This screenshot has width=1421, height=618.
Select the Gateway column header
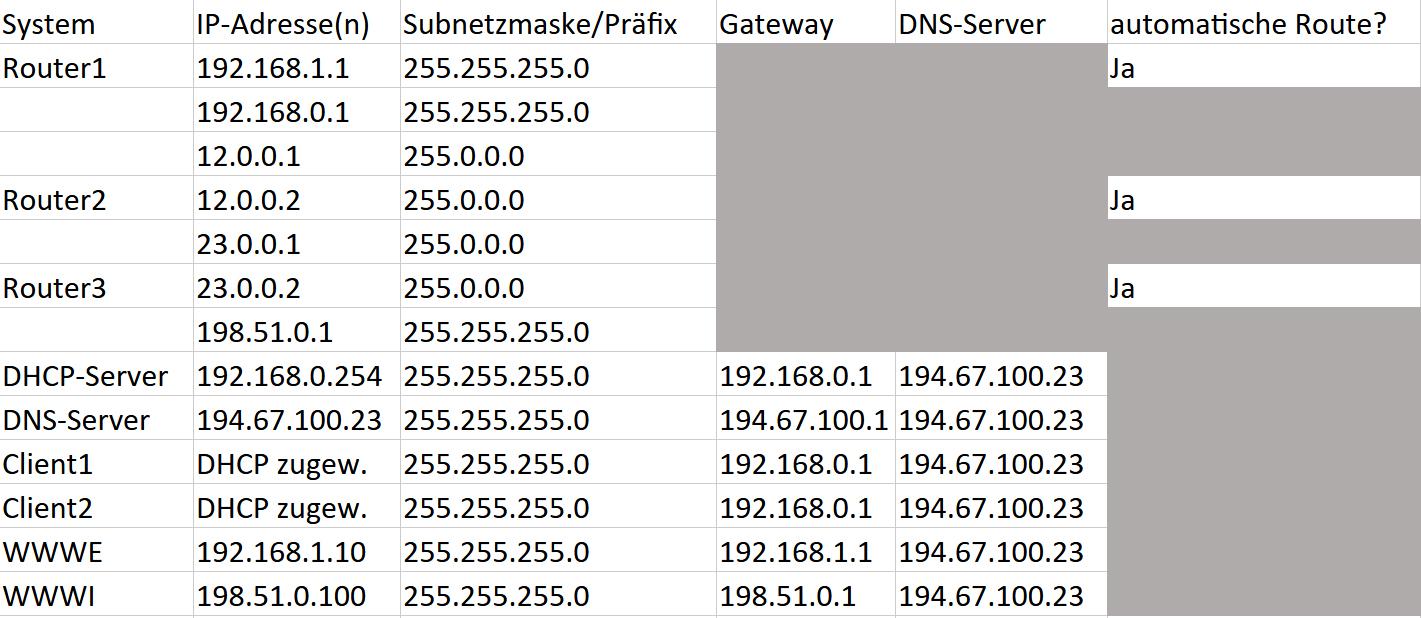click(805, 24)
